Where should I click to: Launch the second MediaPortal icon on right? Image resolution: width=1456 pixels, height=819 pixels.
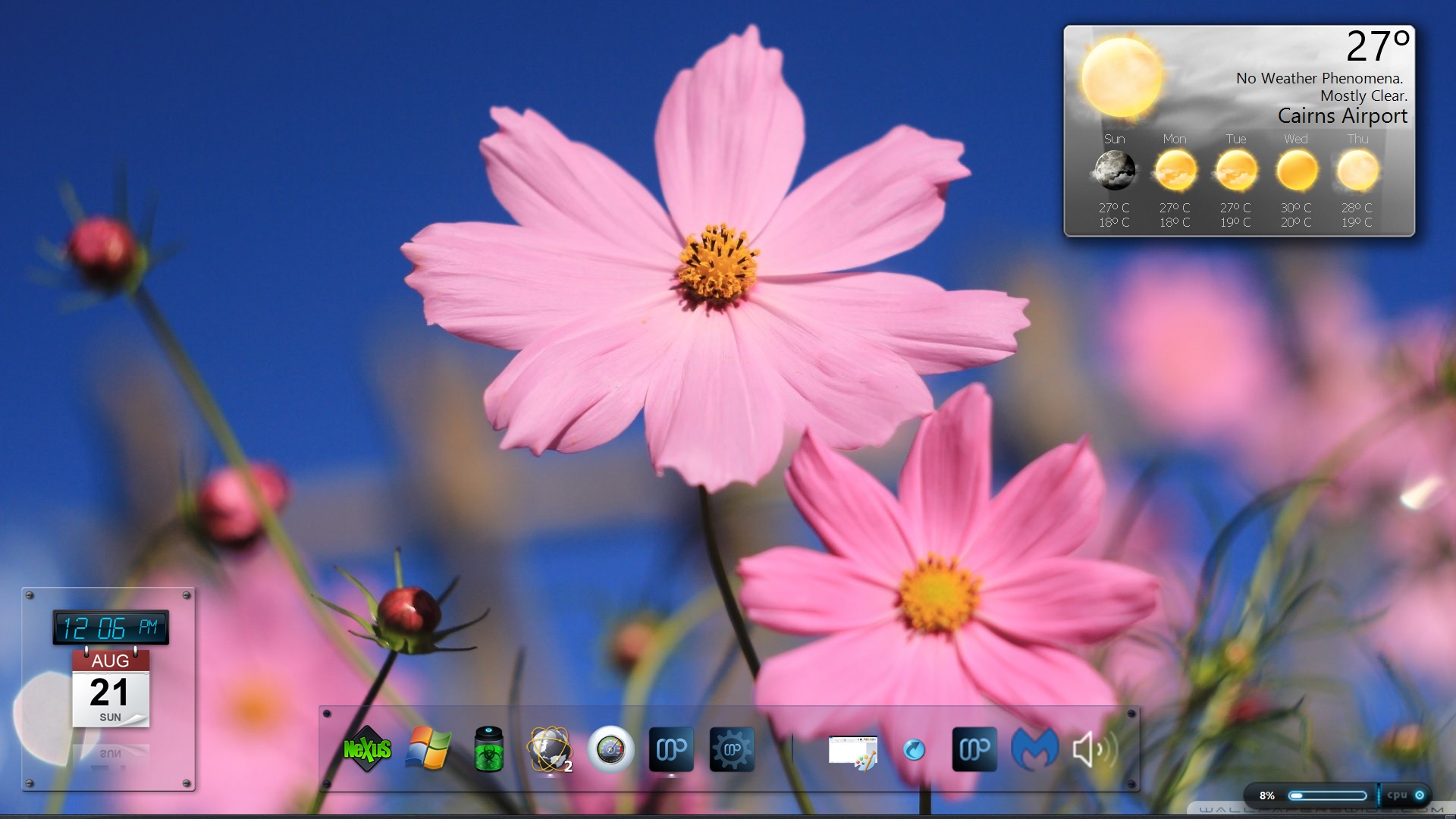click(x=974, y=749)
